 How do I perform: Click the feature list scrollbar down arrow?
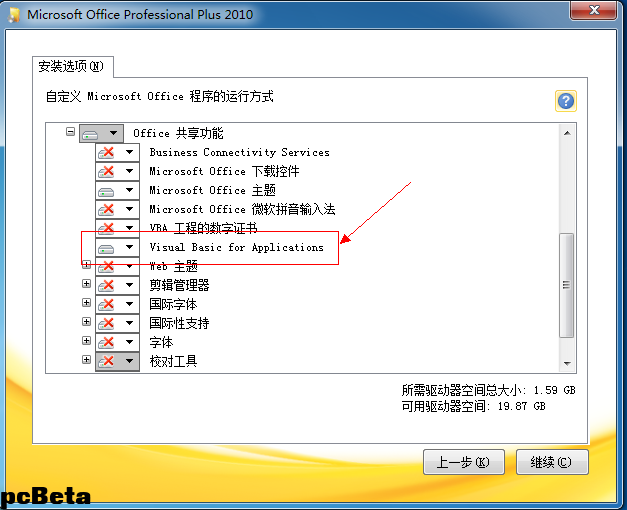(567, 364)
